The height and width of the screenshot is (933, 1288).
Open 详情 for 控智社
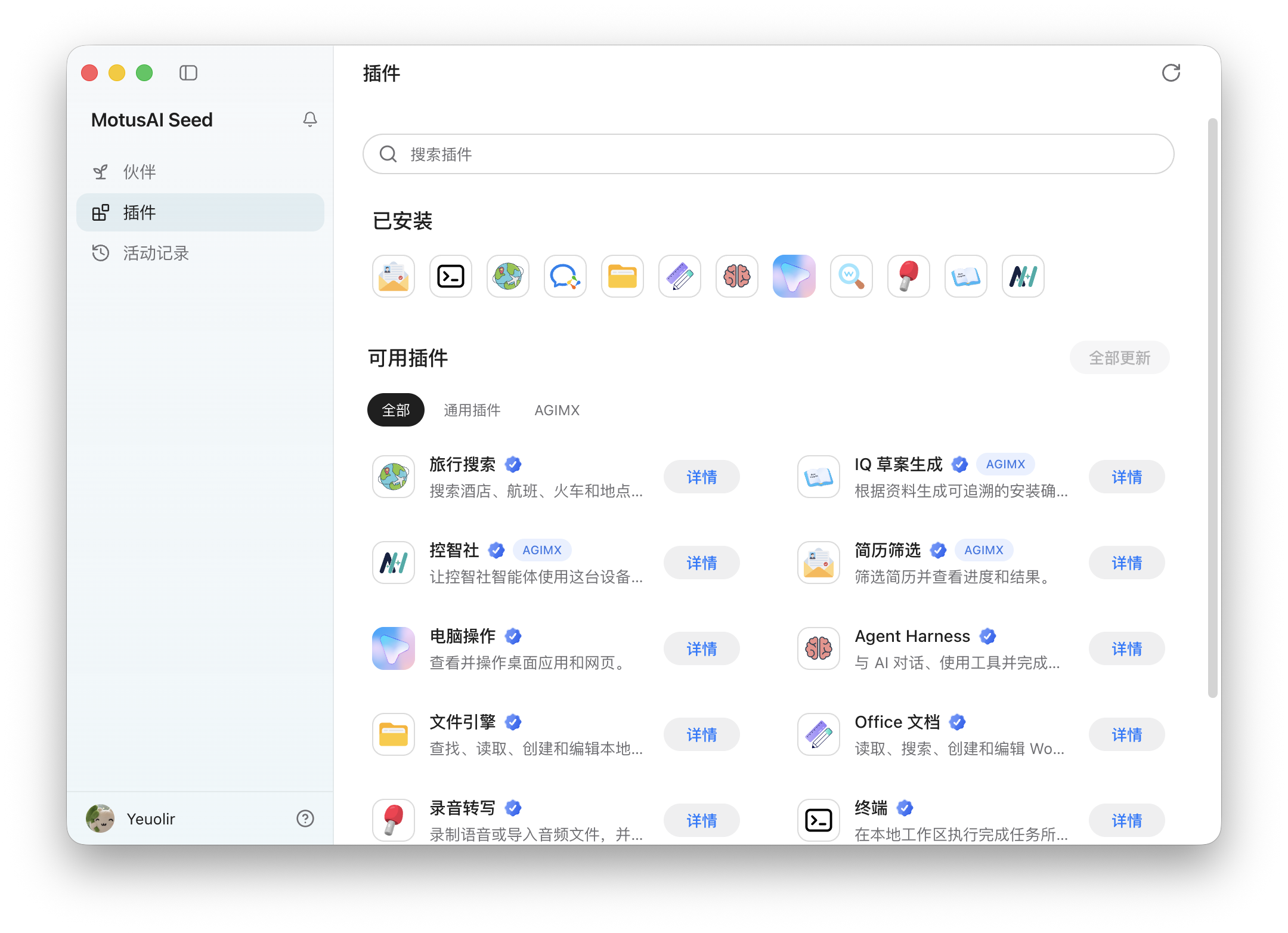(702, 563)
